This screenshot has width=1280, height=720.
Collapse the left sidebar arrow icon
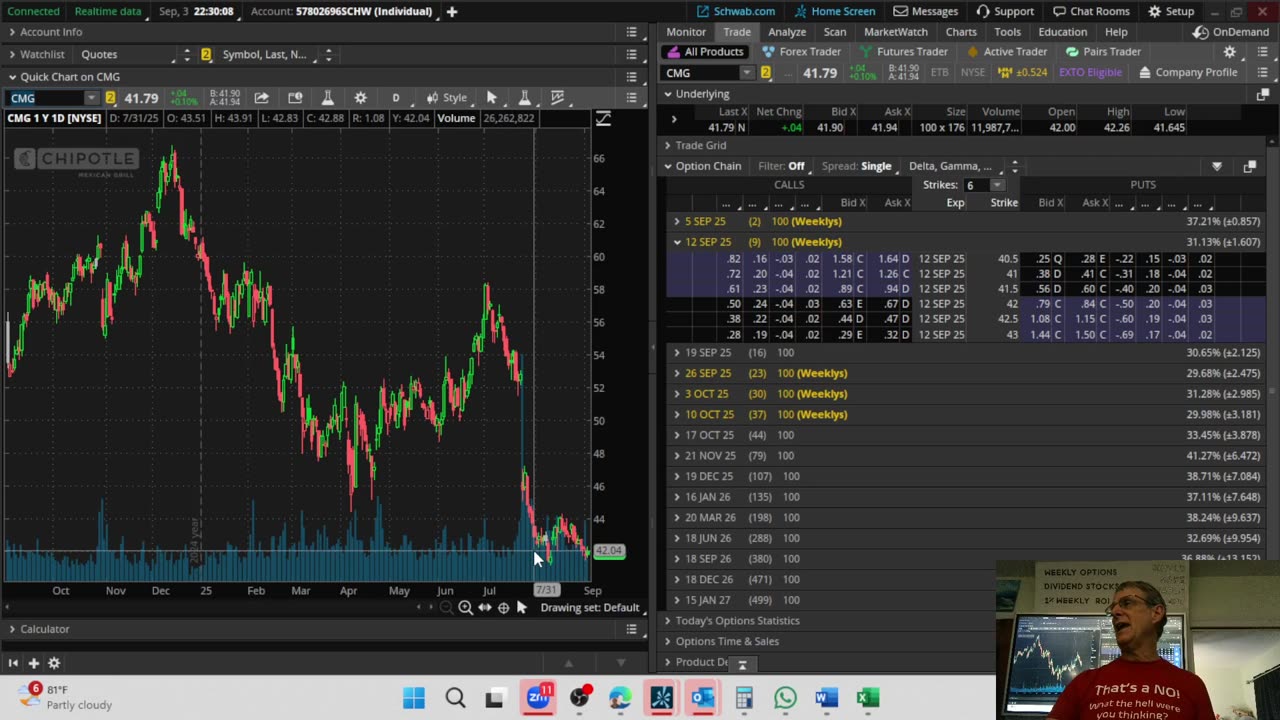coord(13,663)
